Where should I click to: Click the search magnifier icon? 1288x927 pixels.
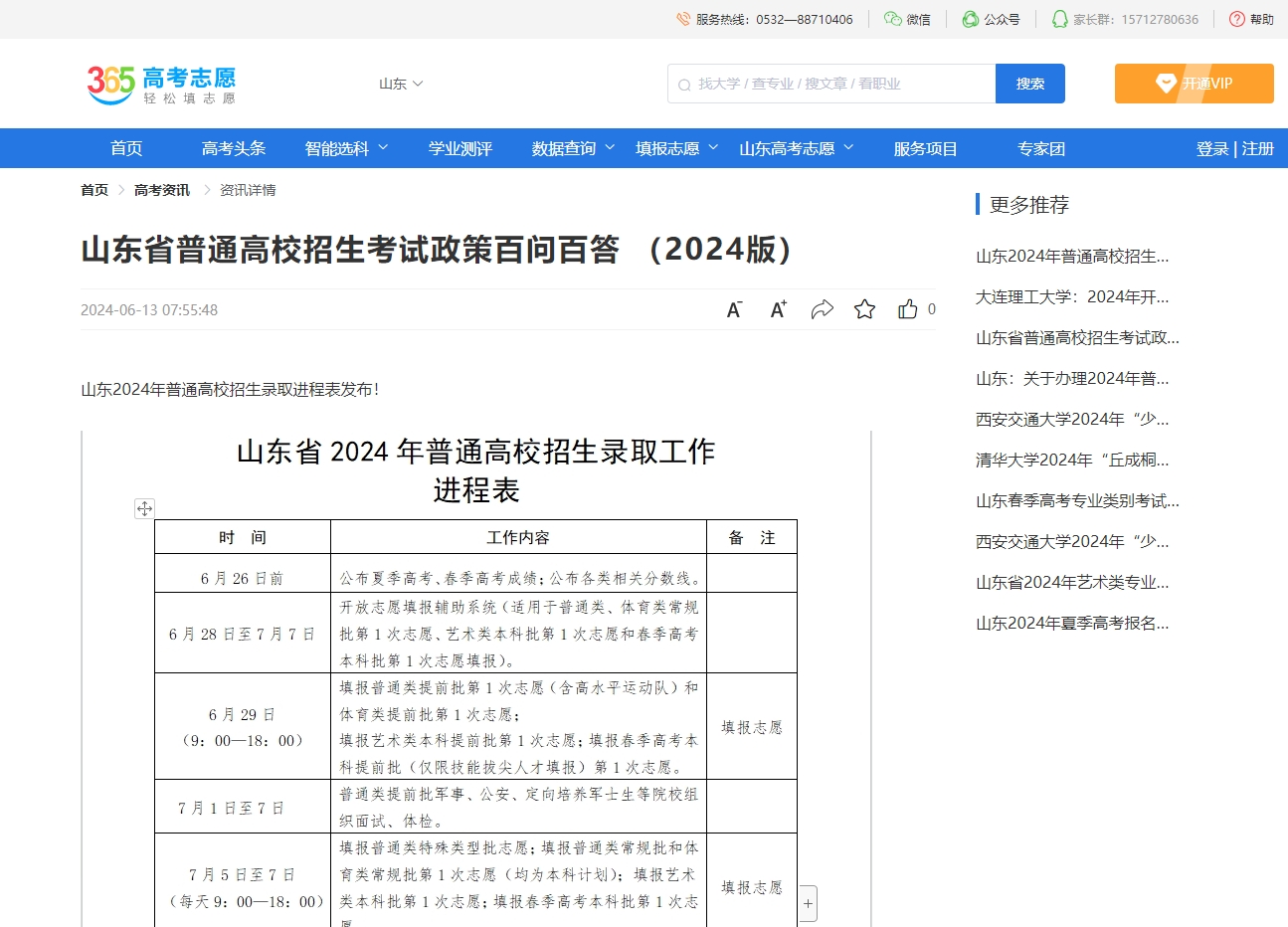(x=684, y=85)
